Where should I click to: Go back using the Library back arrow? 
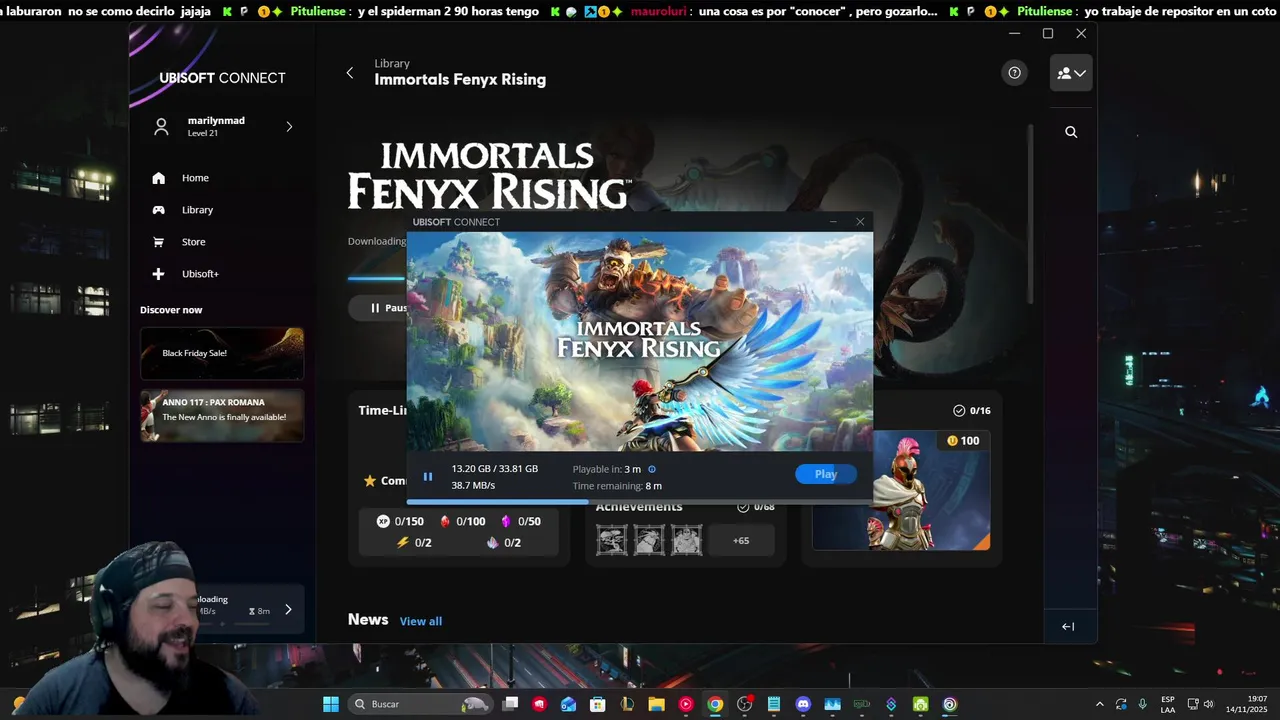(x=349, y=73)
